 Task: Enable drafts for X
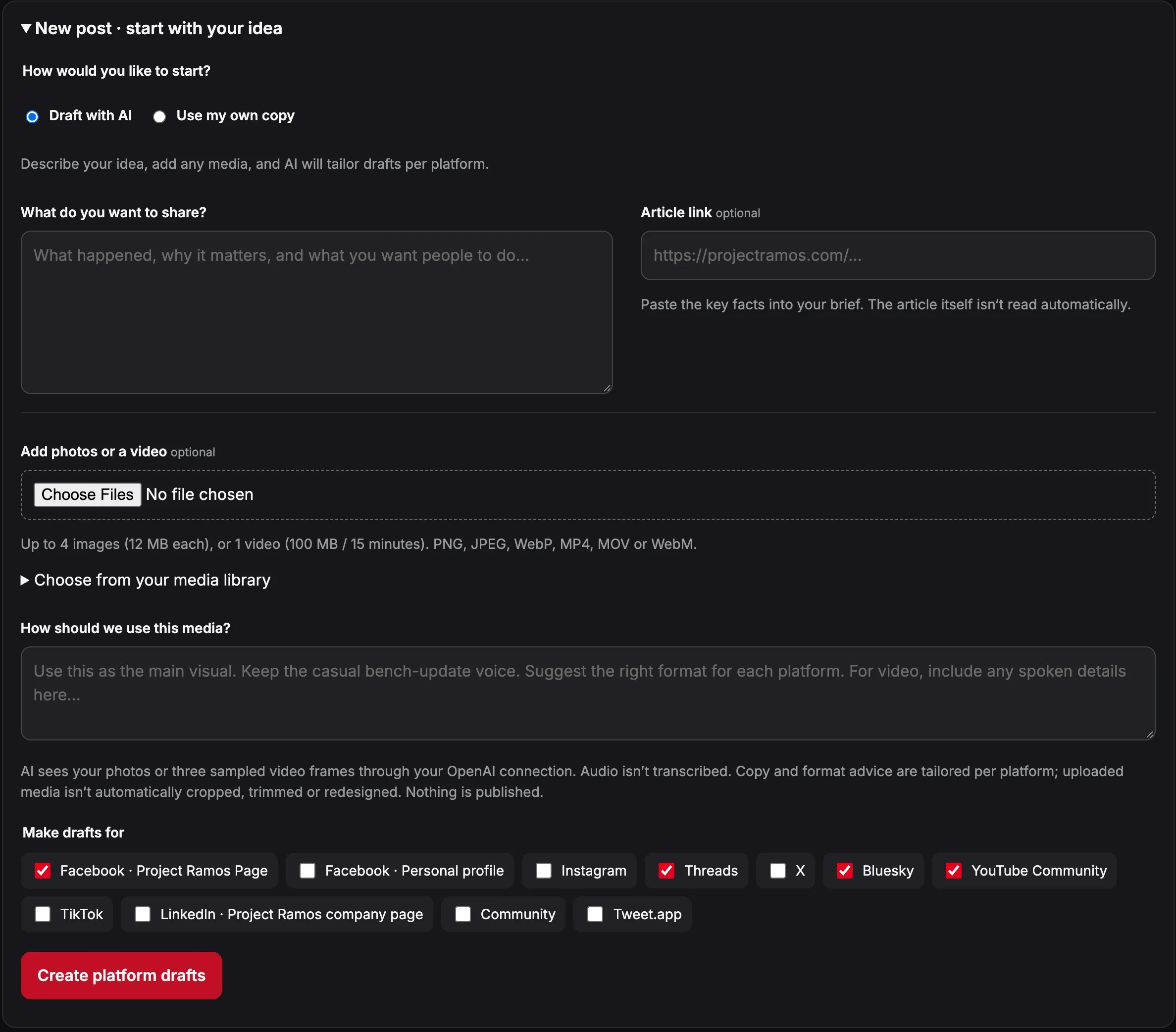(778, 871)
